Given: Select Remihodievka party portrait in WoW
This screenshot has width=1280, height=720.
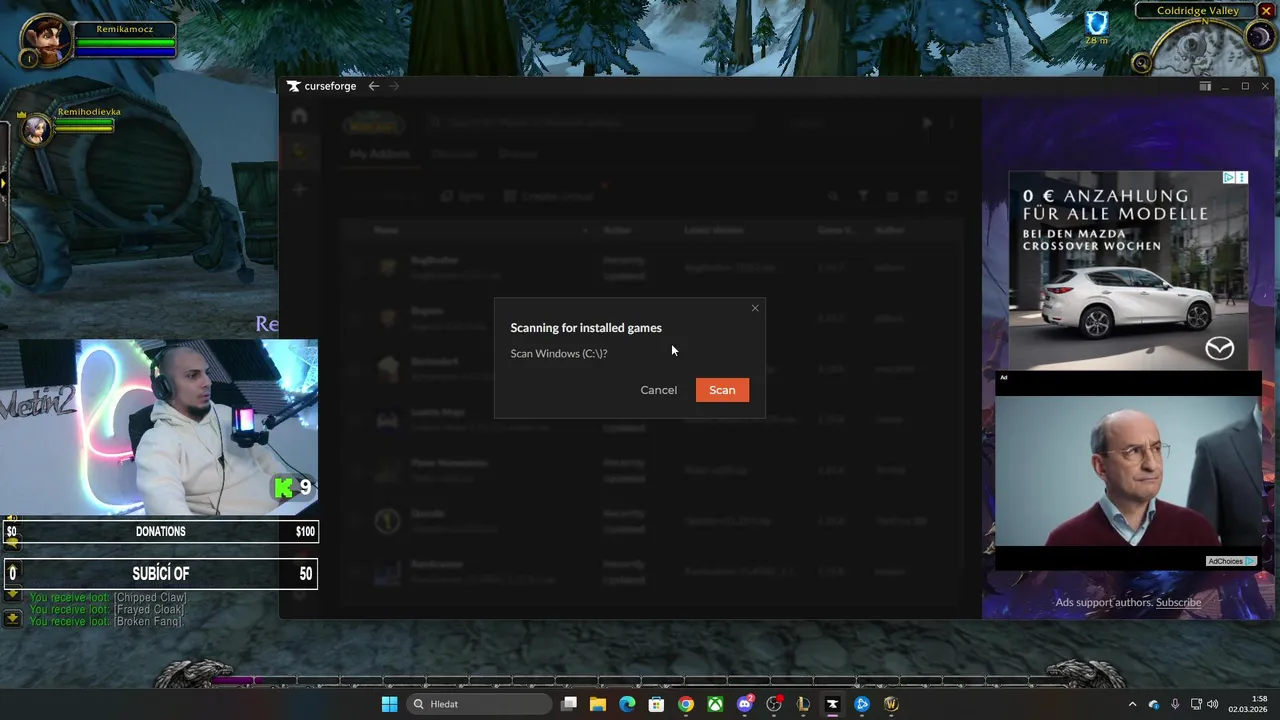Looking at the screenshot, I should click(36, 128).
